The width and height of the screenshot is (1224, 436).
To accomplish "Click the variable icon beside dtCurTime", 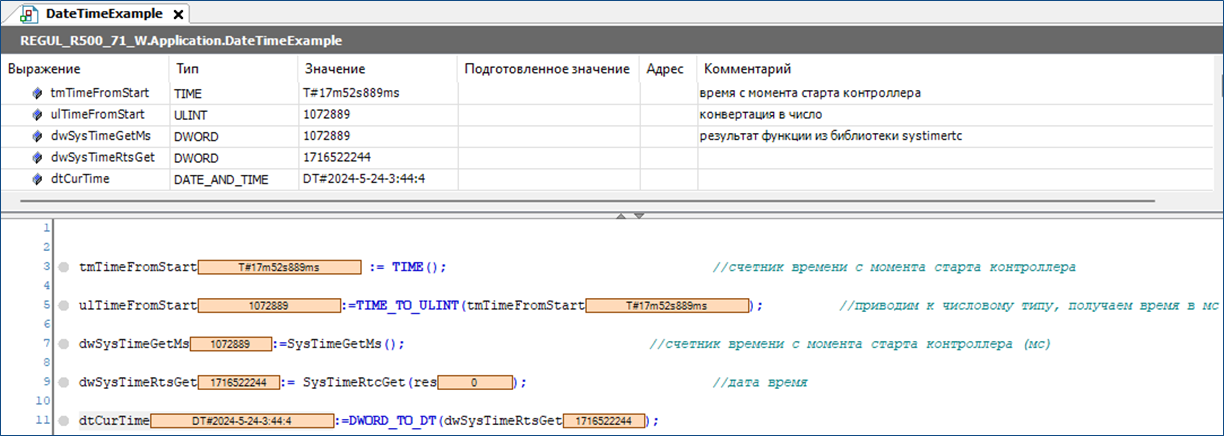I will (37, 179).
